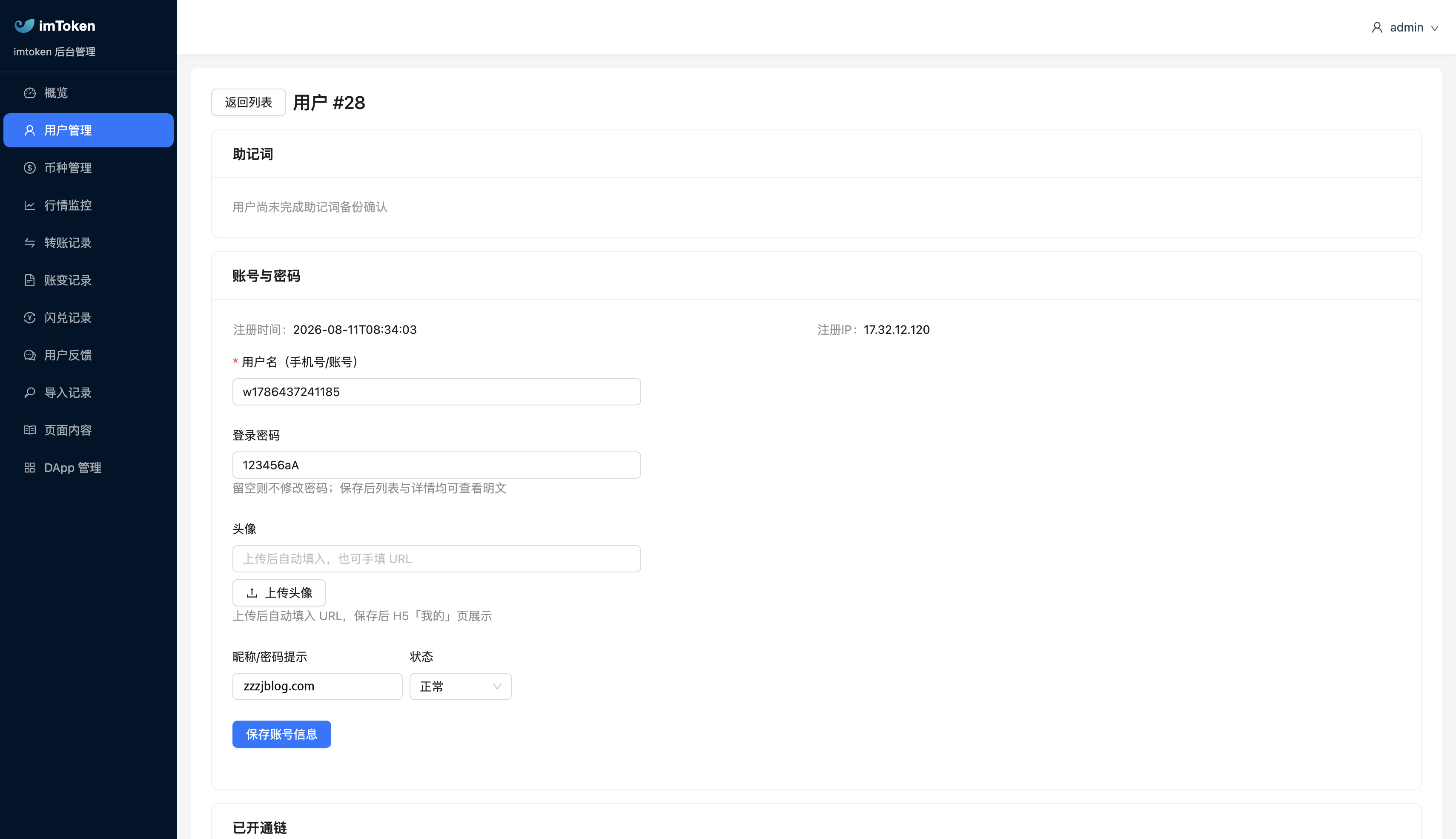Save with the 保存账号信息 button
This screenshot has width=1456, height=839.
coord(282,734)
